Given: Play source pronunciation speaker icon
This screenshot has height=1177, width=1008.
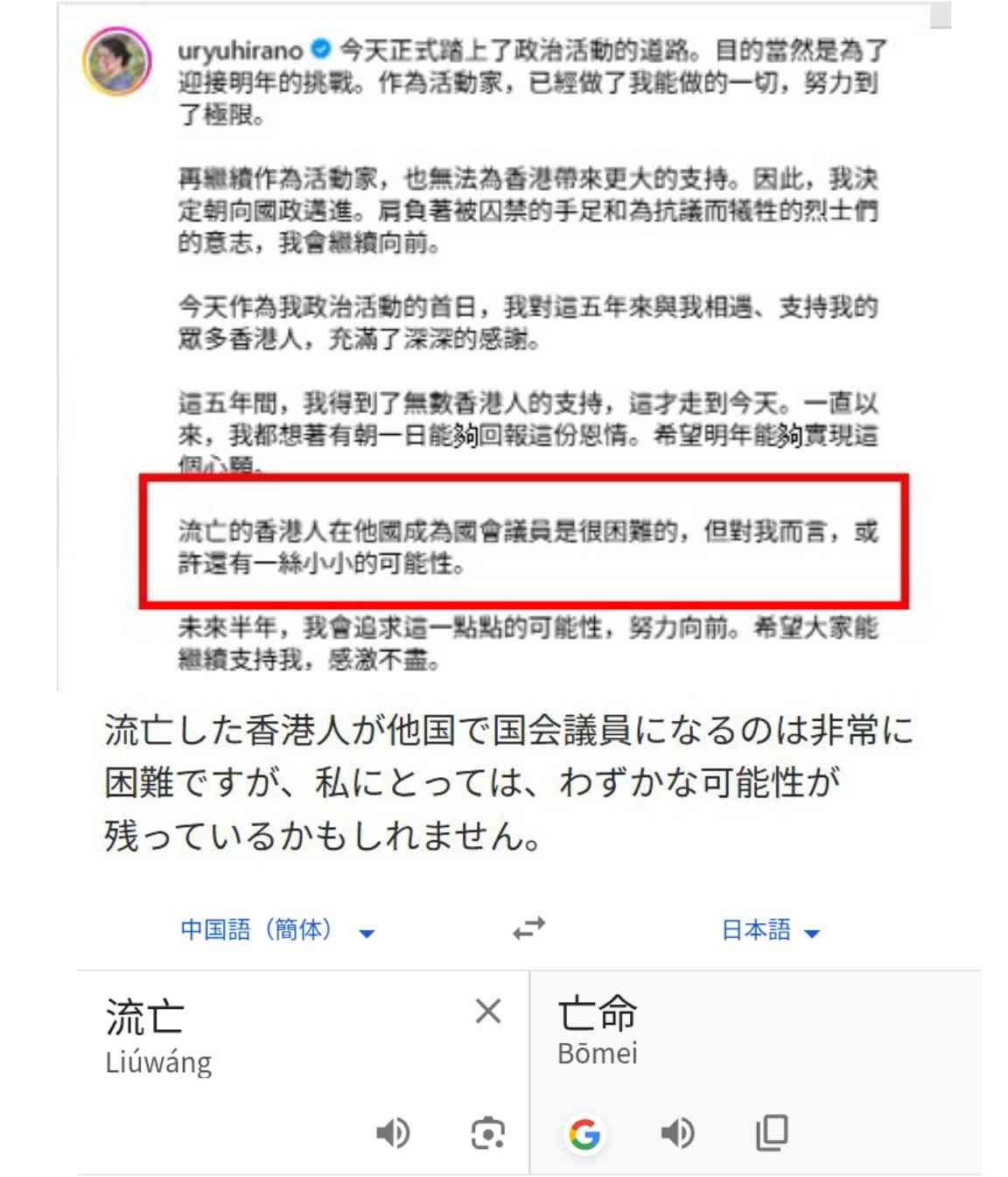Looking at the screenshot, I should coord(392,1133).
